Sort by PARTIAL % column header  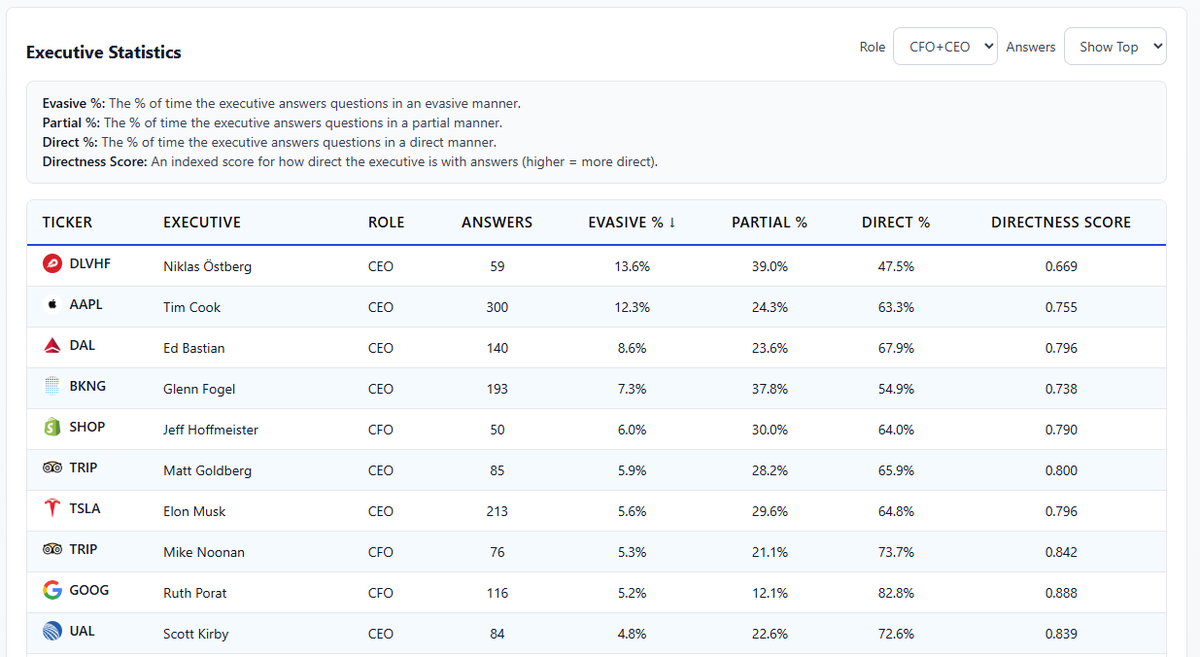click(769, 222)
